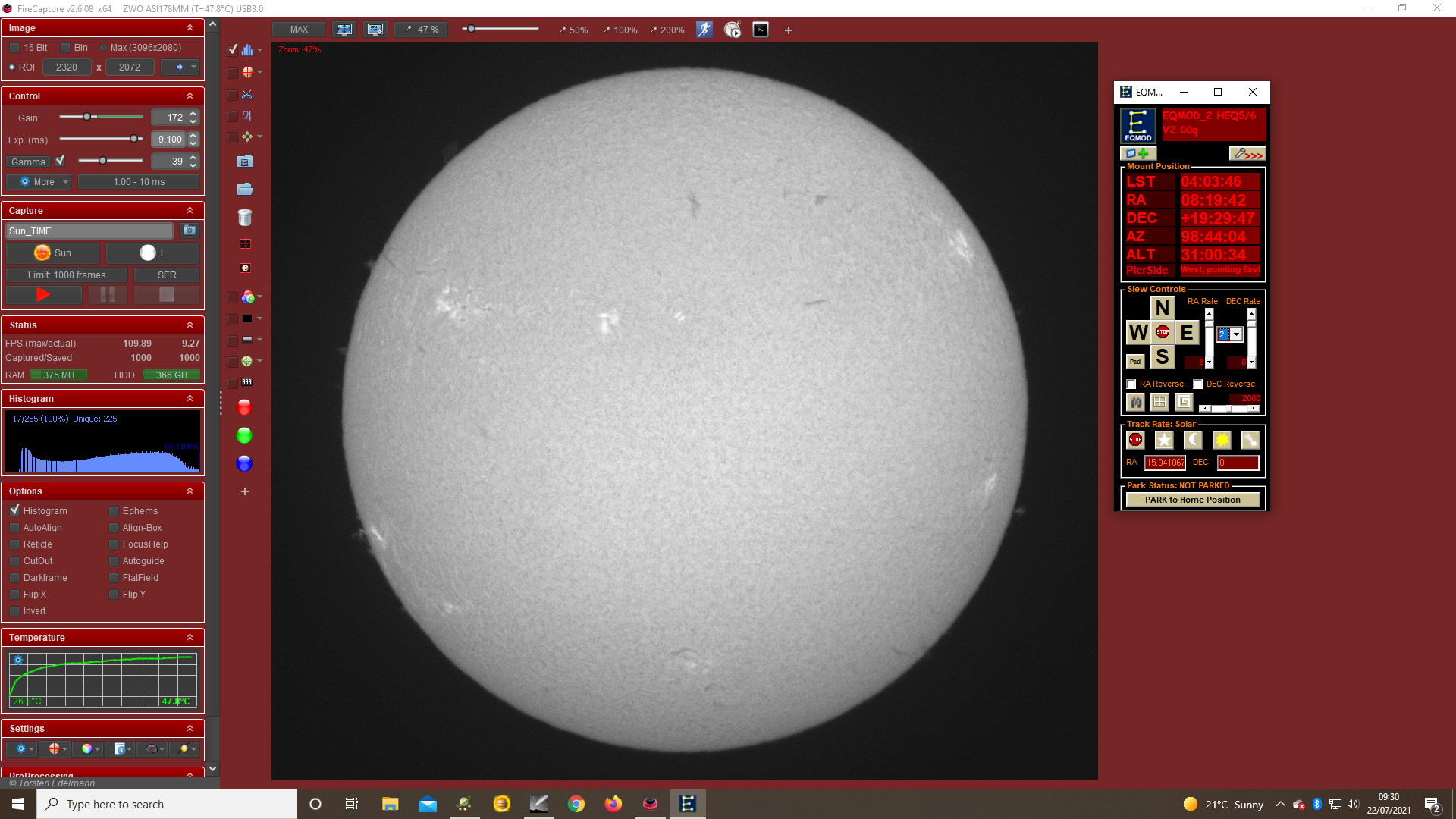Stop tracking with the EQMOD track STOP icon
The height and width of the screenshot is (819, 1456).
pos(1135,440)
